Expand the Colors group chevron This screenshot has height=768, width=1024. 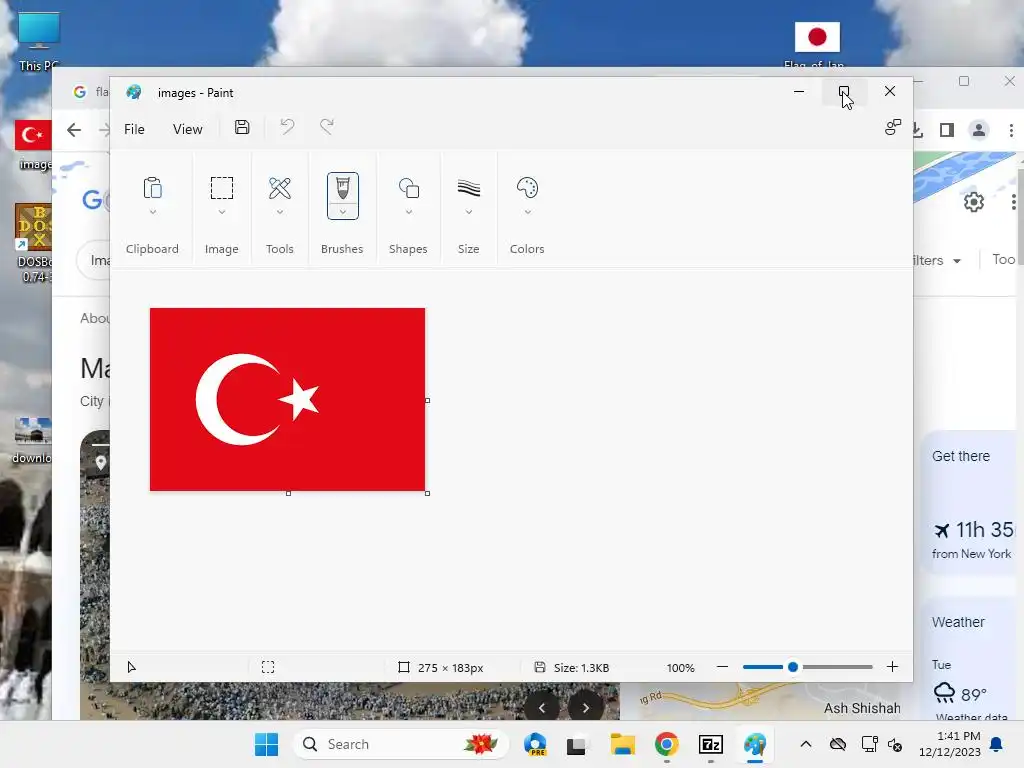[528, 212]
